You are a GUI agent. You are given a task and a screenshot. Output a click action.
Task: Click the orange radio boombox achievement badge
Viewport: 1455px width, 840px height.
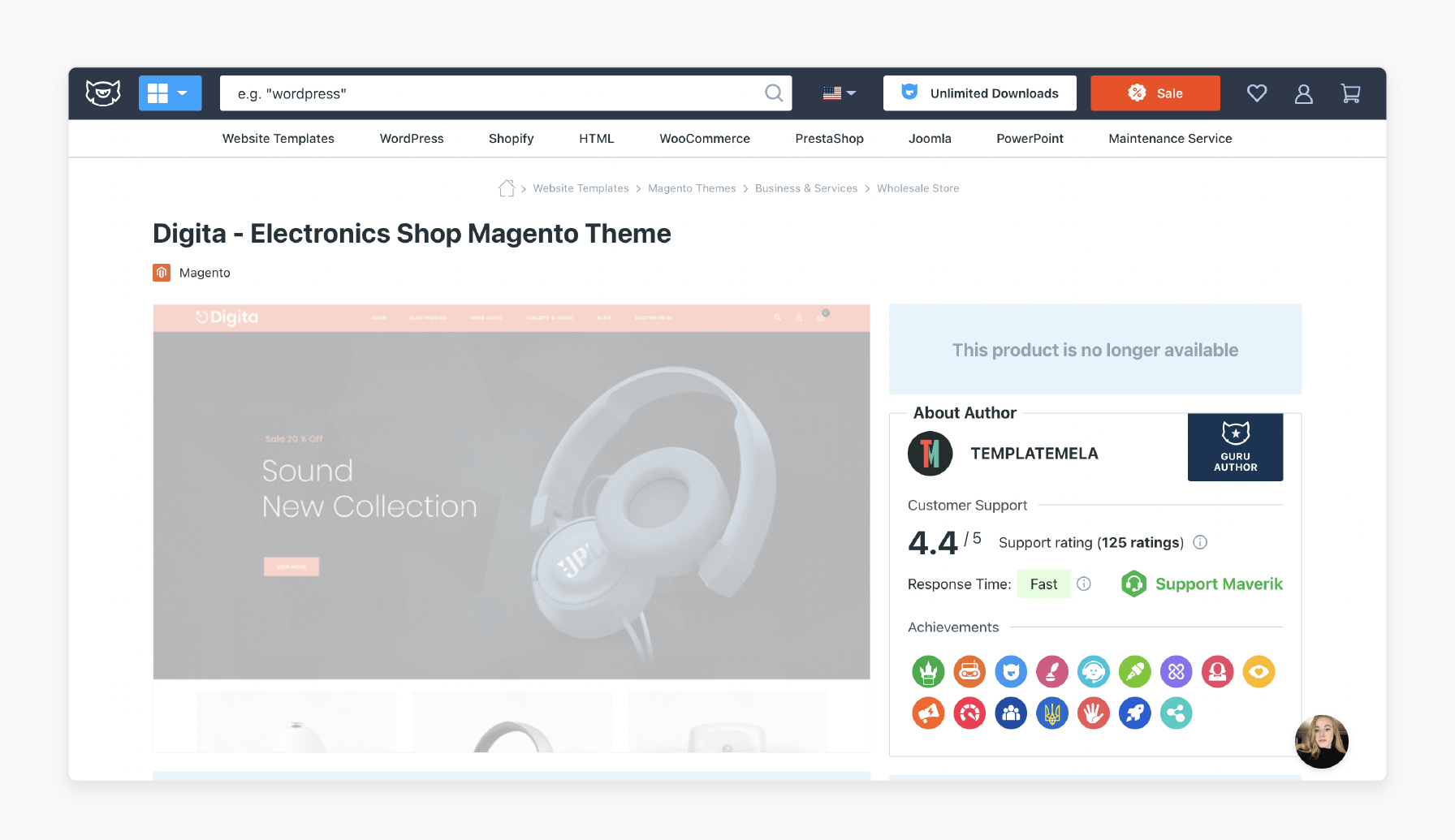coord(969,672)
